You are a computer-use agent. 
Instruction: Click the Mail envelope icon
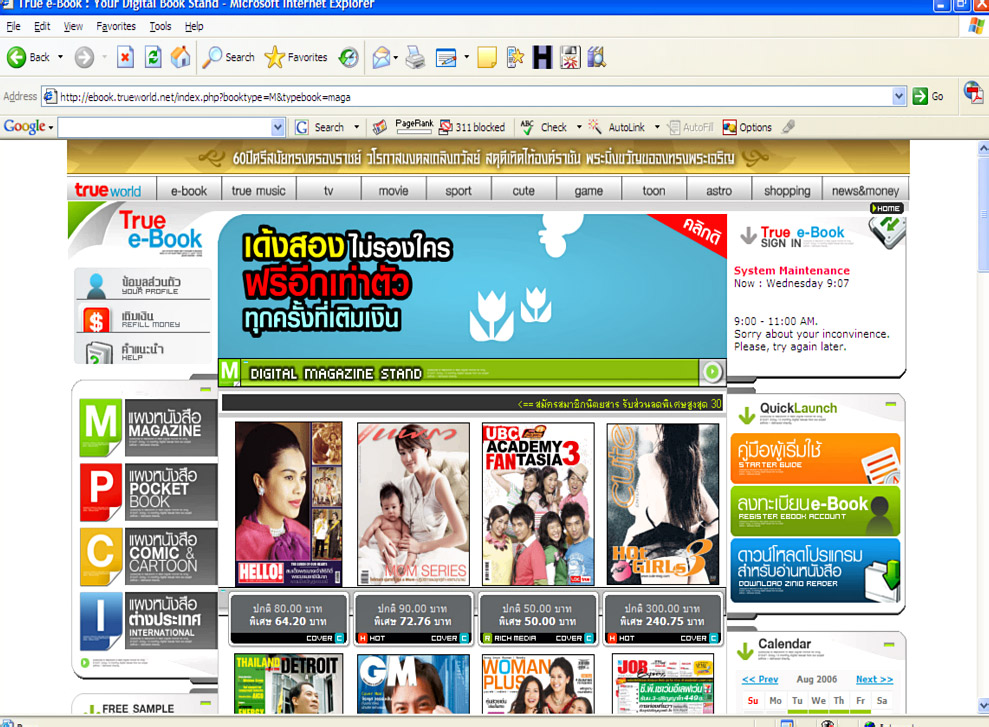click(381, 57)
